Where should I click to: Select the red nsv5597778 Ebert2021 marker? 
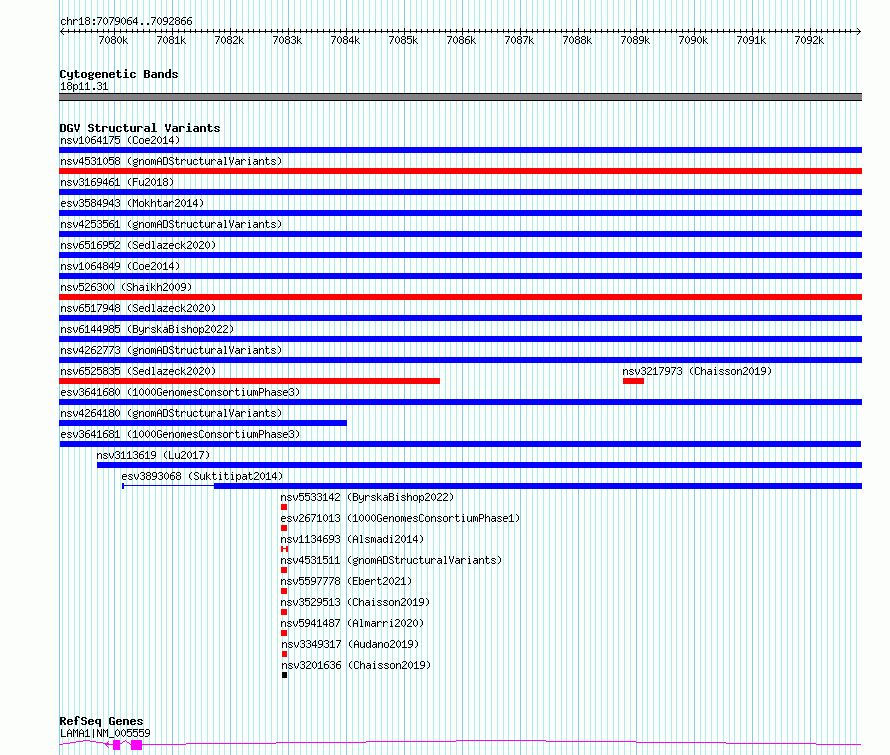pos(284,591)
